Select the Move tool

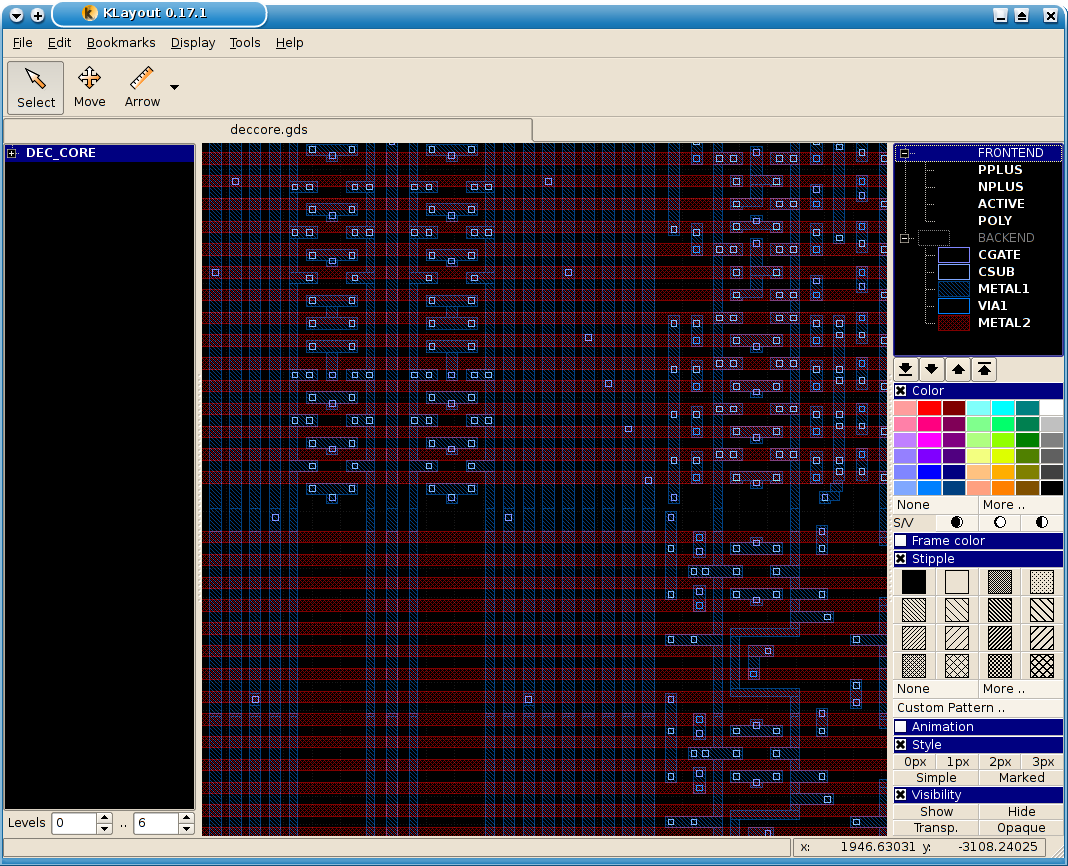pos(89,87)
